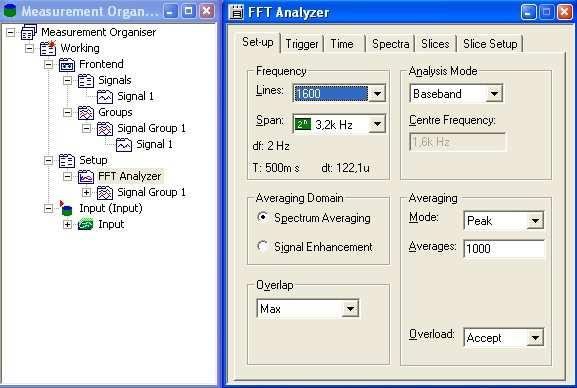Open the Span dropdown

click(x=377, y=124)
